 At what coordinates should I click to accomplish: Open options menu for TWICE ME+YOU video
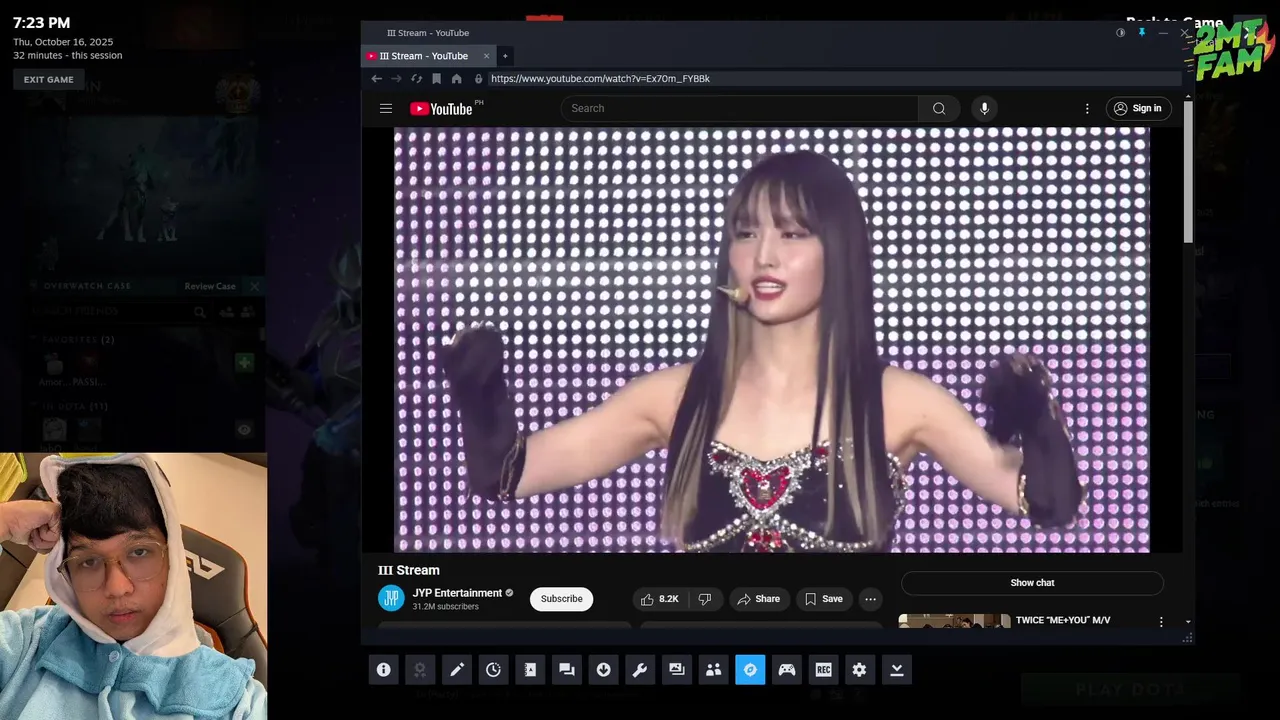pyautogui.click(x=1161, y=621)
